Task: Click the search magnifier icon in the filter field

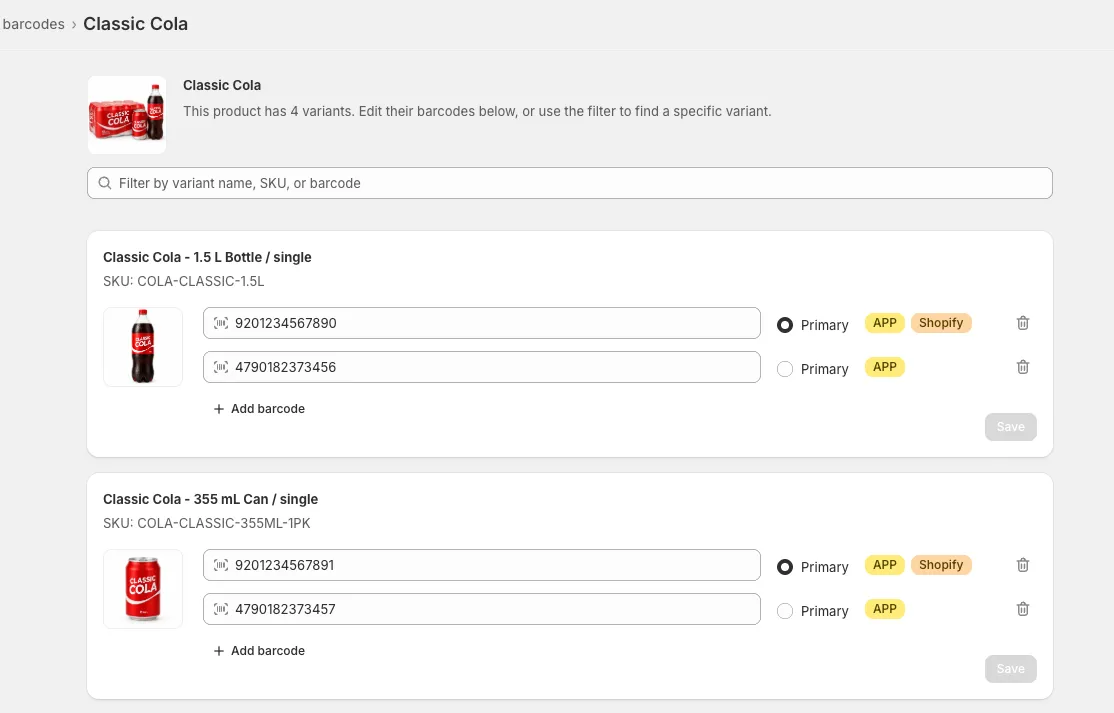Action: pyautogui.click(x=104, y=183)
